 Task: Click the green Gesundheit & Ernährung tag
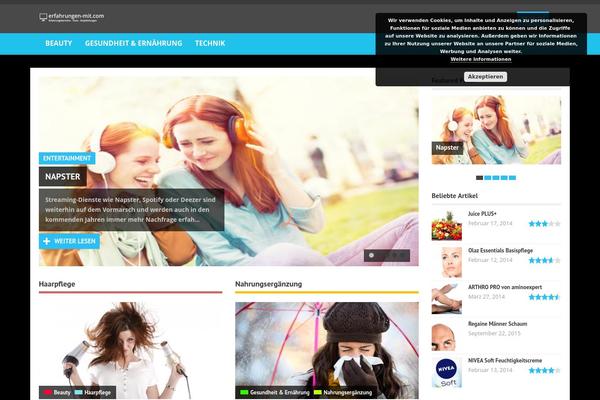275,393
